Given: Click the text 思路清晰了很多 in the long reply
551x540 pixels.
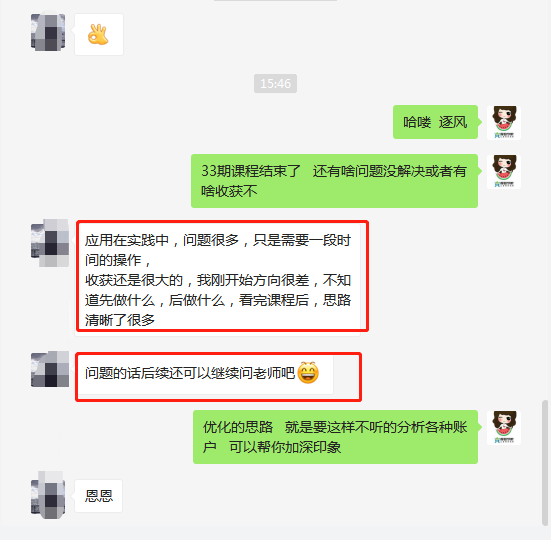Looking at the screenshot, I should coord(218,310).
